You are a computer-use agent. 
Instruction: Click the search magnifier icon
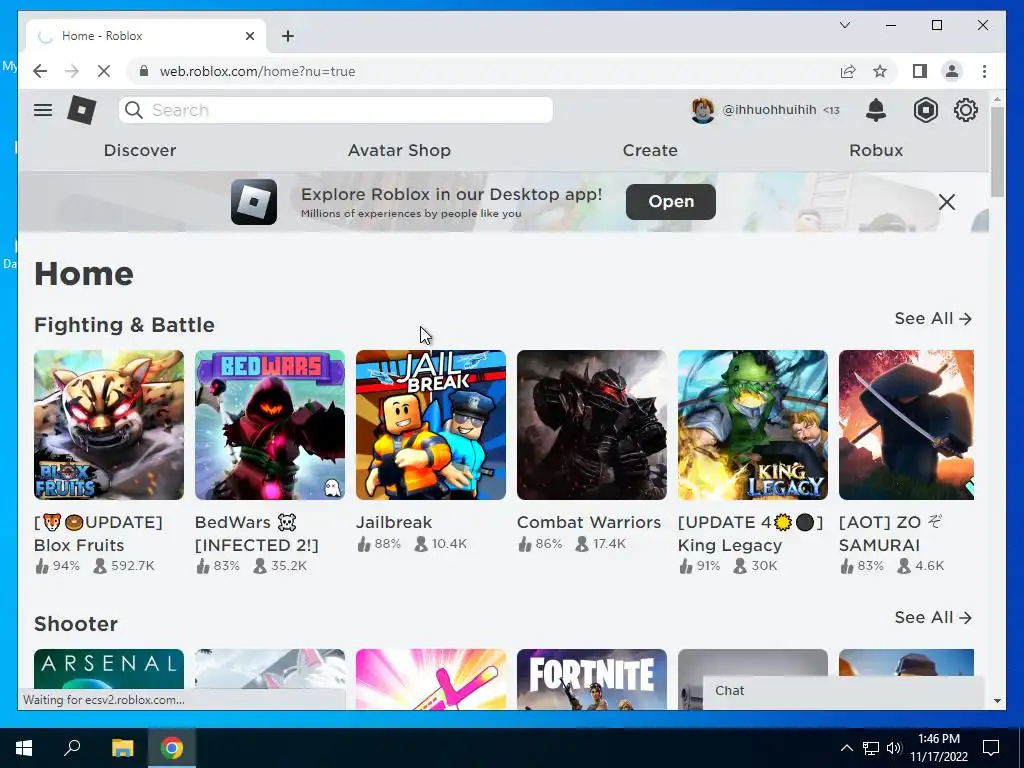(x=134, y=110)
